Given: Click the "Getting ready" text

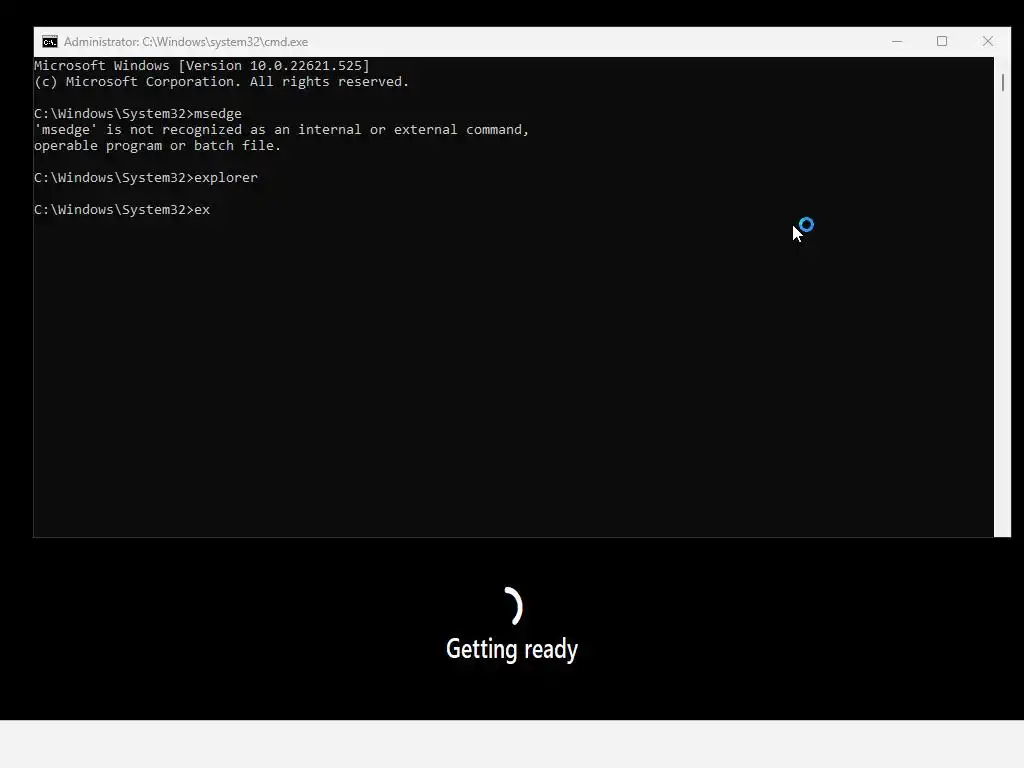Looking at the screenshot, I should (512, 649).
